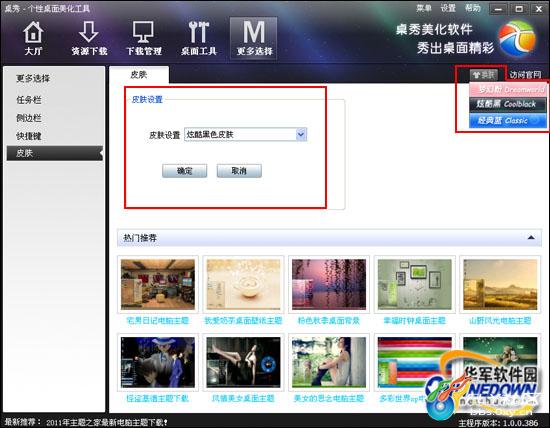Open the 美女的思念电脑主题 thumbnail
This screenshot has width=550, height=428.
[x=329, y=362]
